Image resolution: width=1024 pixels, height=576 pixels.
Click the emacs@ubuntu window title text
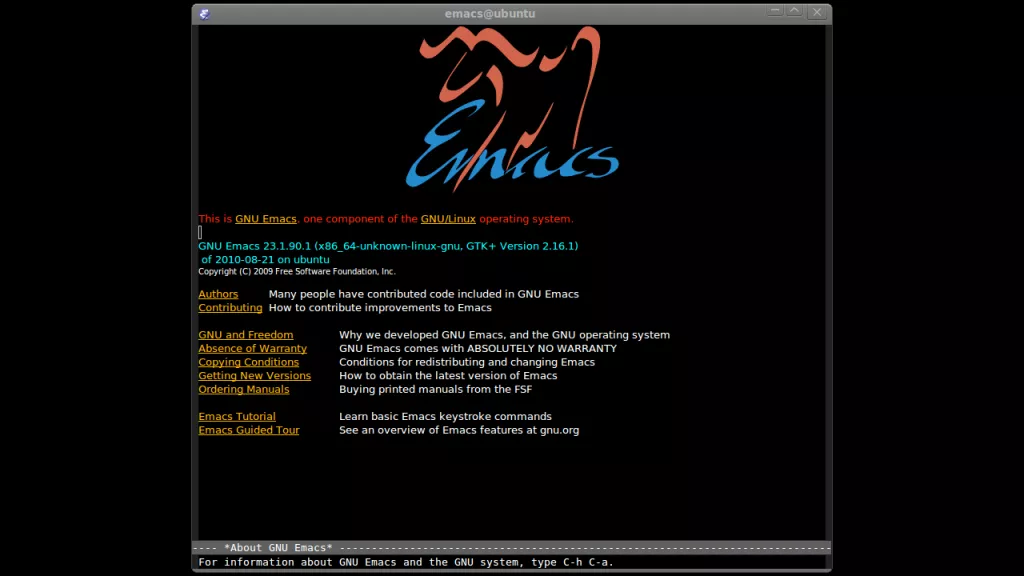pos(490,13)
